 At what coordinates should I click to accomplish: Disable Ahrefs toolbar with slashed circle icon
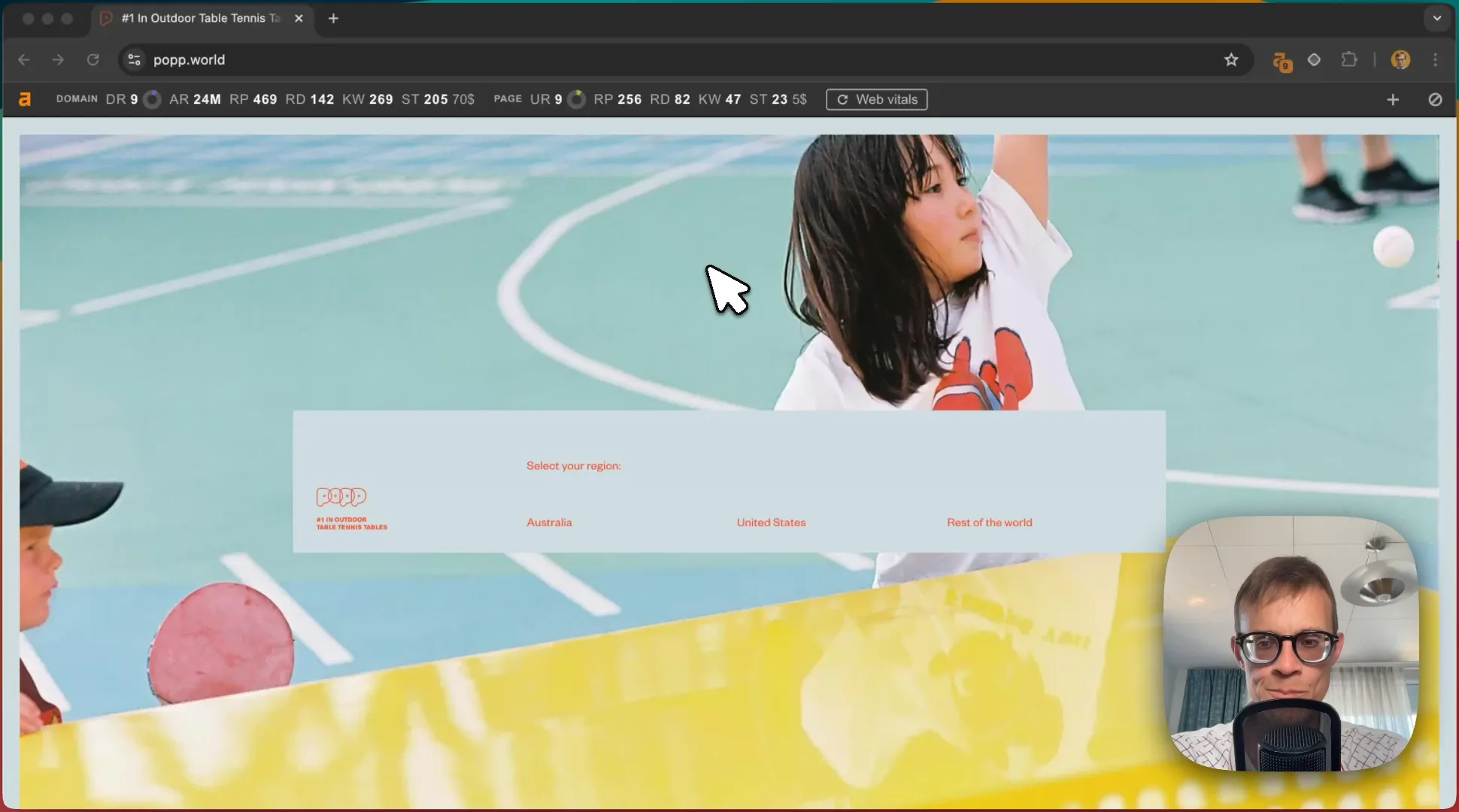[x=1435, y=99]
